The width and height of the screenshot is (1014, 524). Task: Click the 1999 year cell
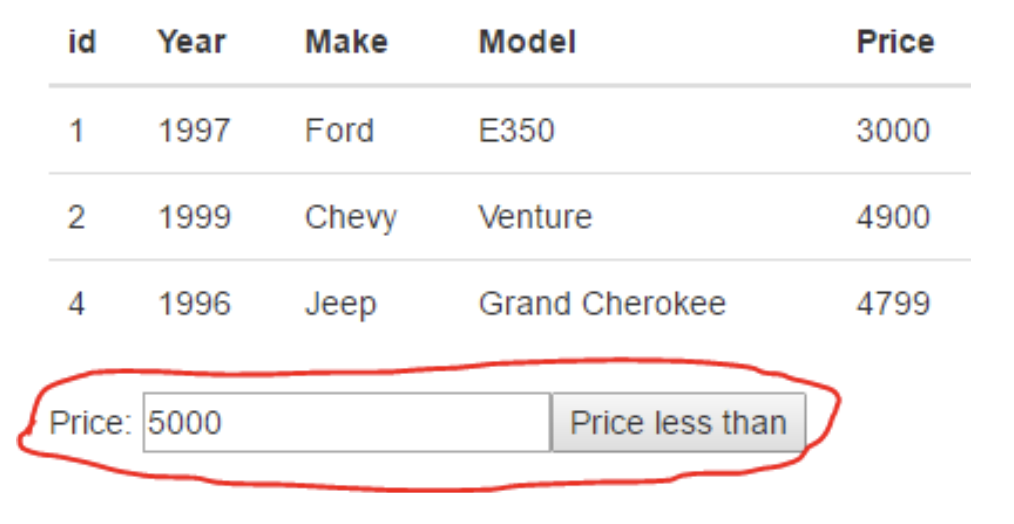194,217
